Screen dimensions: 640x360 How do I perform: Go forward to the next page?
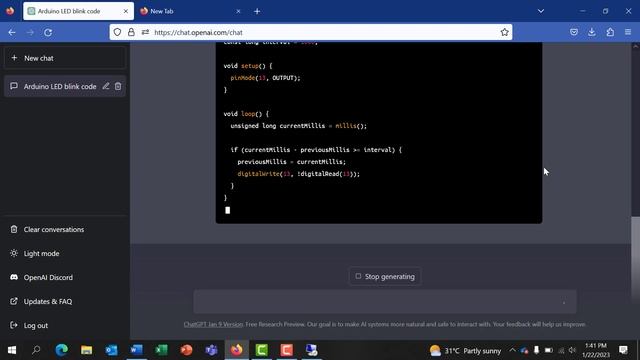pyautogui.click(x=30, y=32)
